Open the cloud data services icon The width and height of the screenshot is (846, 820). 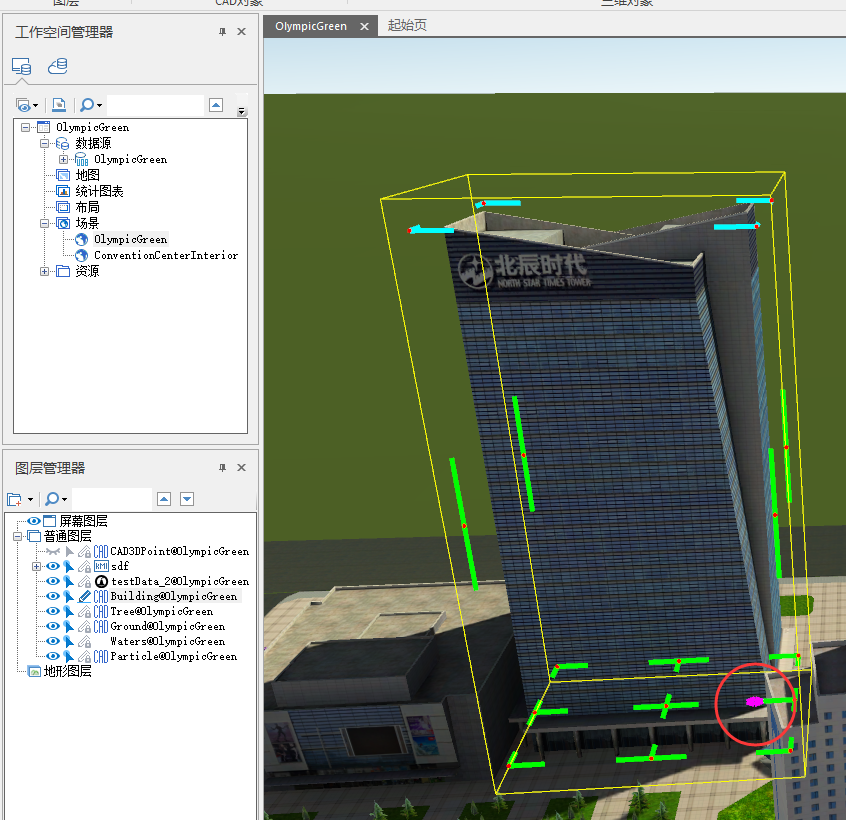pyautogui.click(x=58, y=66)
